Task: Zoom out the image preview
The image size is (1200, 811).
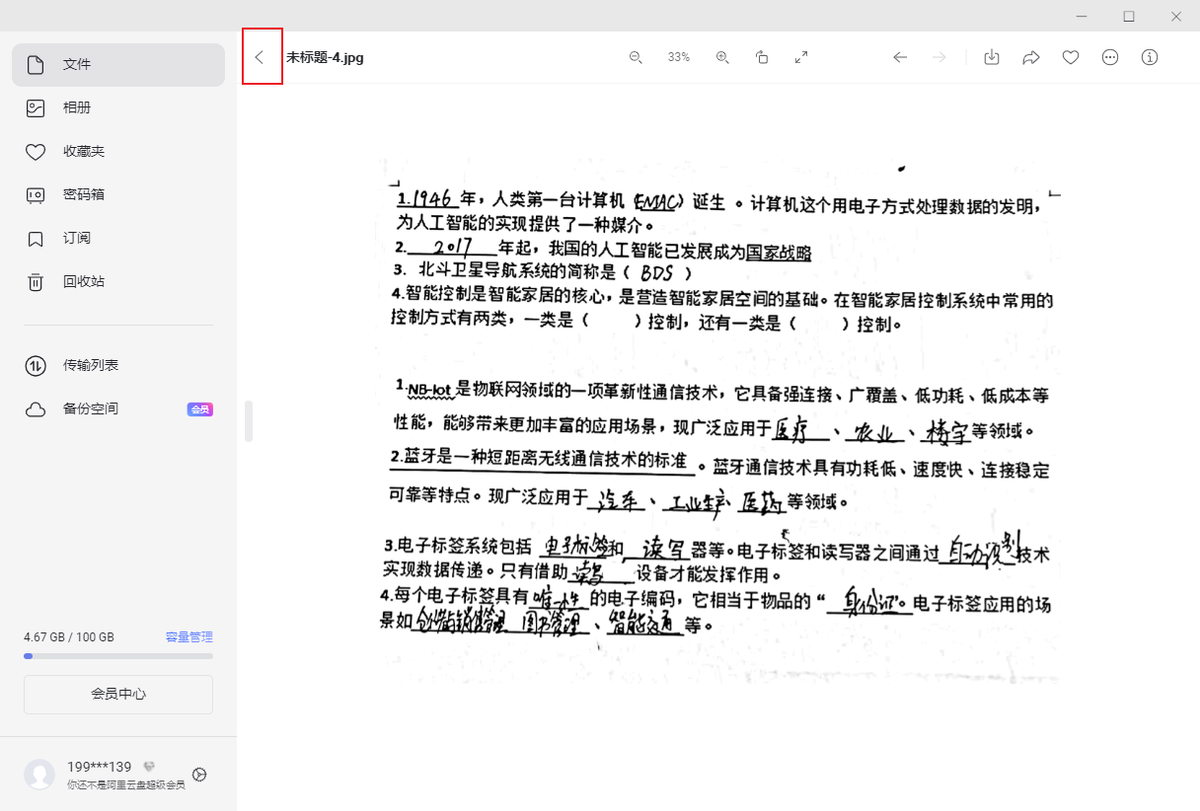Action: (635, 57)
